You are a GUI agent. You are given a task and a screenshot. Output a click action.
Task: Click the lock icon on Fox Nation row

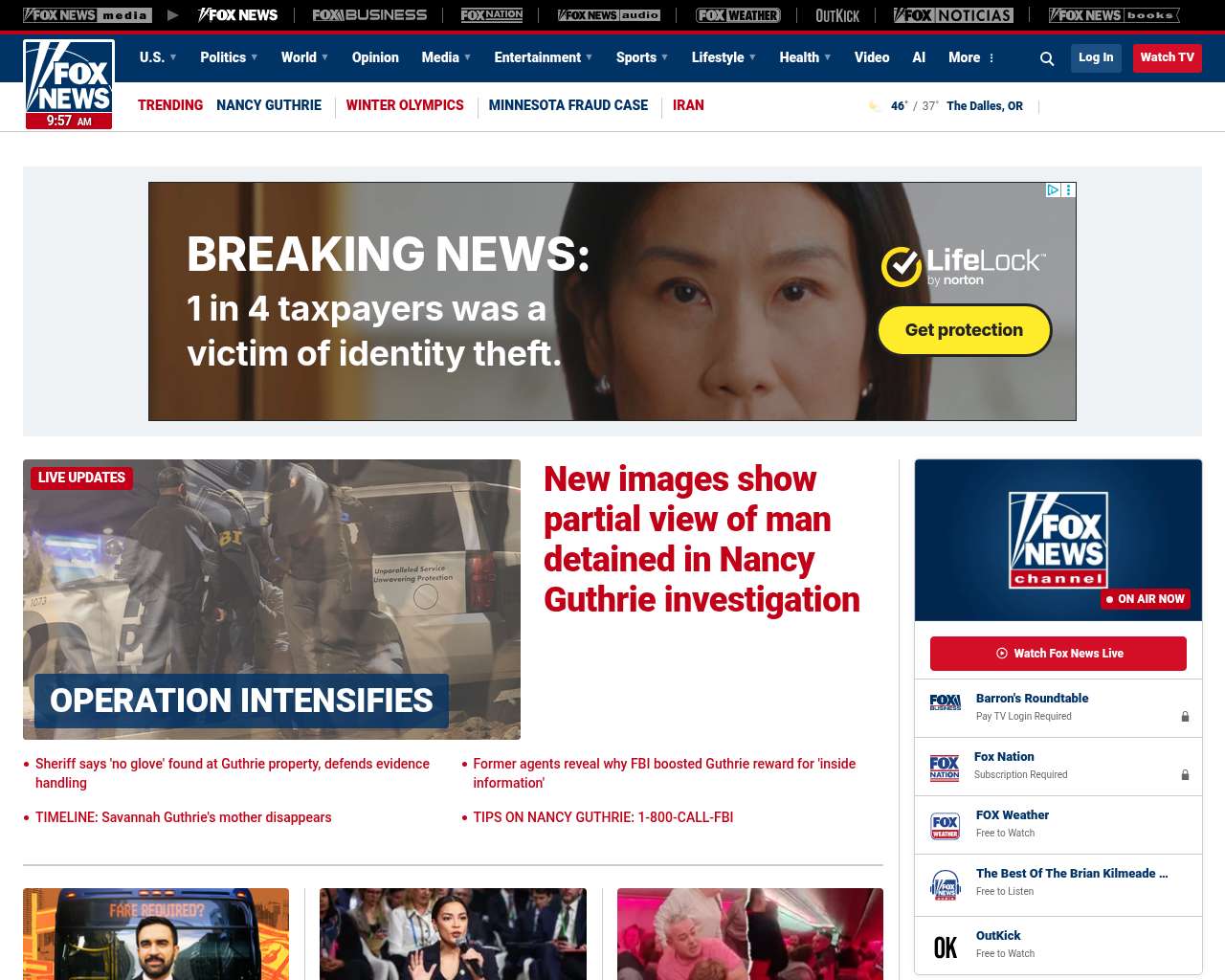[x=1185, y=774]
